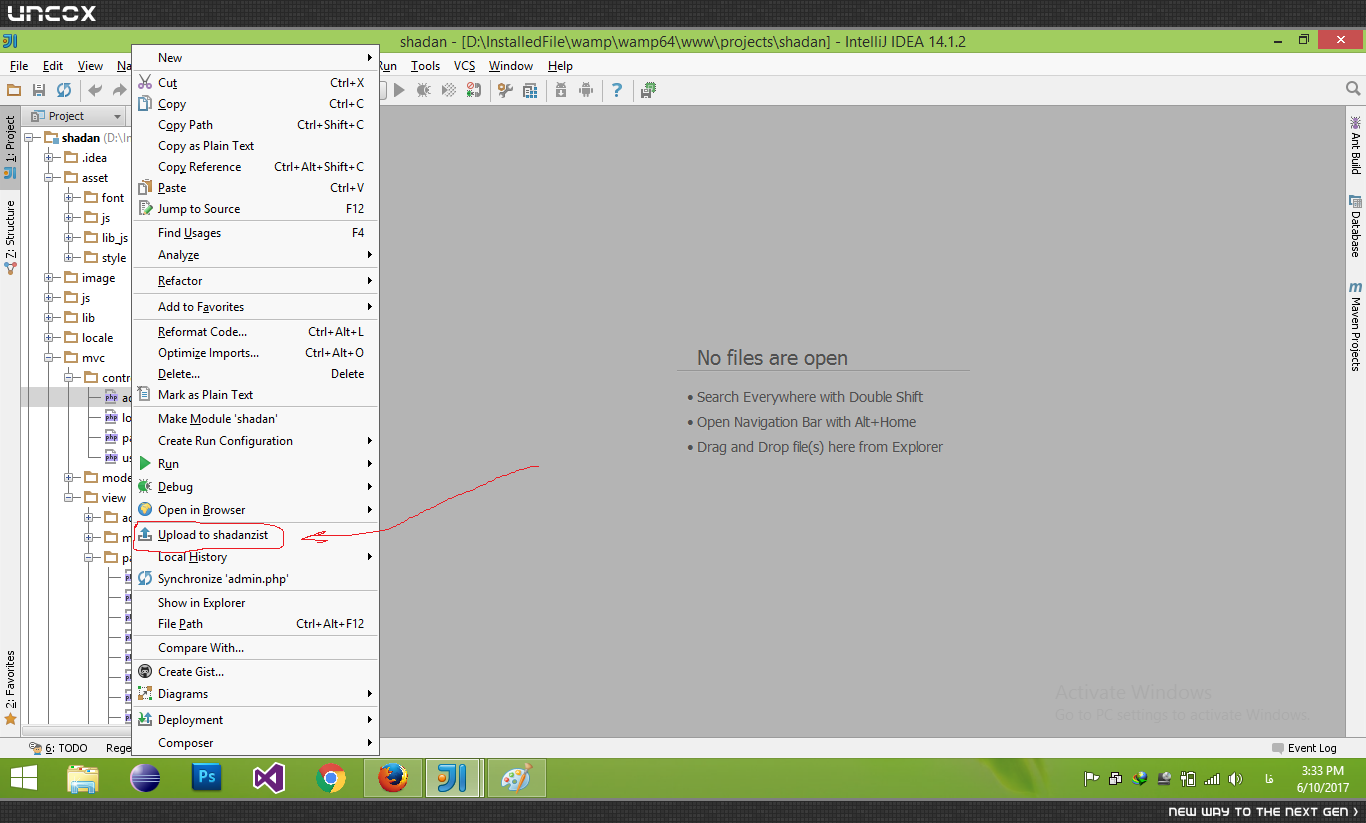Click the Windows Start button
Viewport: 1366px width, 823px height.
[x=24, y=778]
